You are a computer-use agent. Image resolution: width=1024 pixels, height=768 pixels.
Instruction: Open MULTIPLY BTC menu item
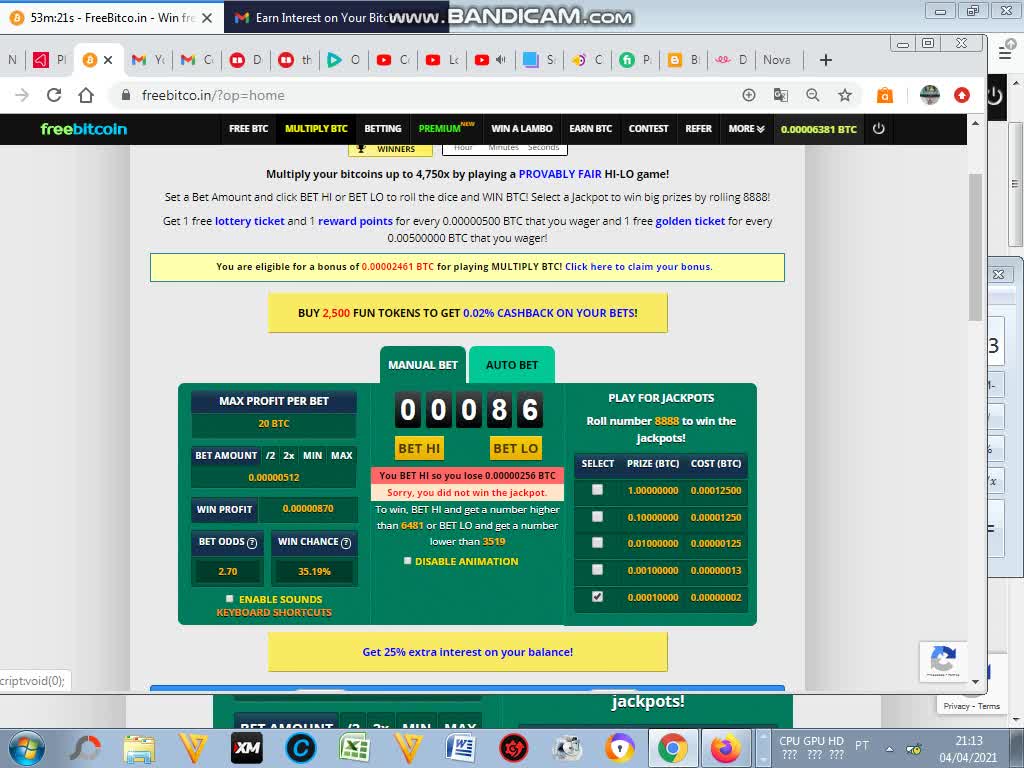[x=316, y=129]
